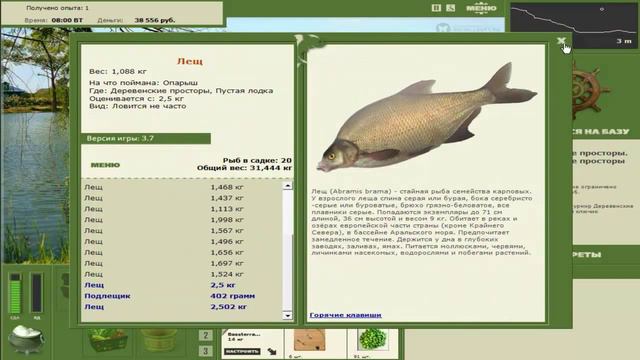Click the dark alcohol level bar

pos(36,293)
